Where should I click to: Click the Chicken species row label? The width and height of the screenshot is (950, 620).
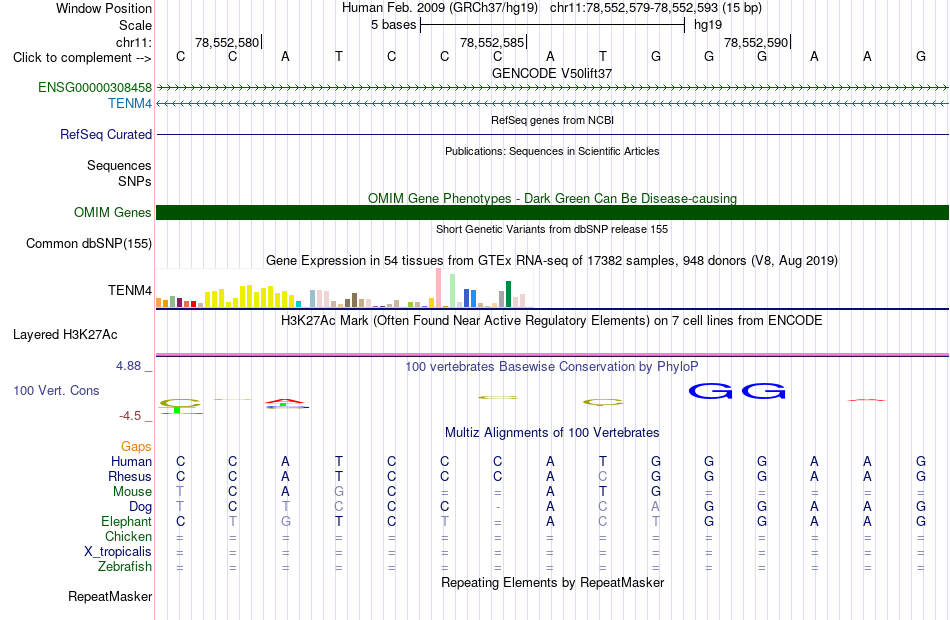pos(128,537)
